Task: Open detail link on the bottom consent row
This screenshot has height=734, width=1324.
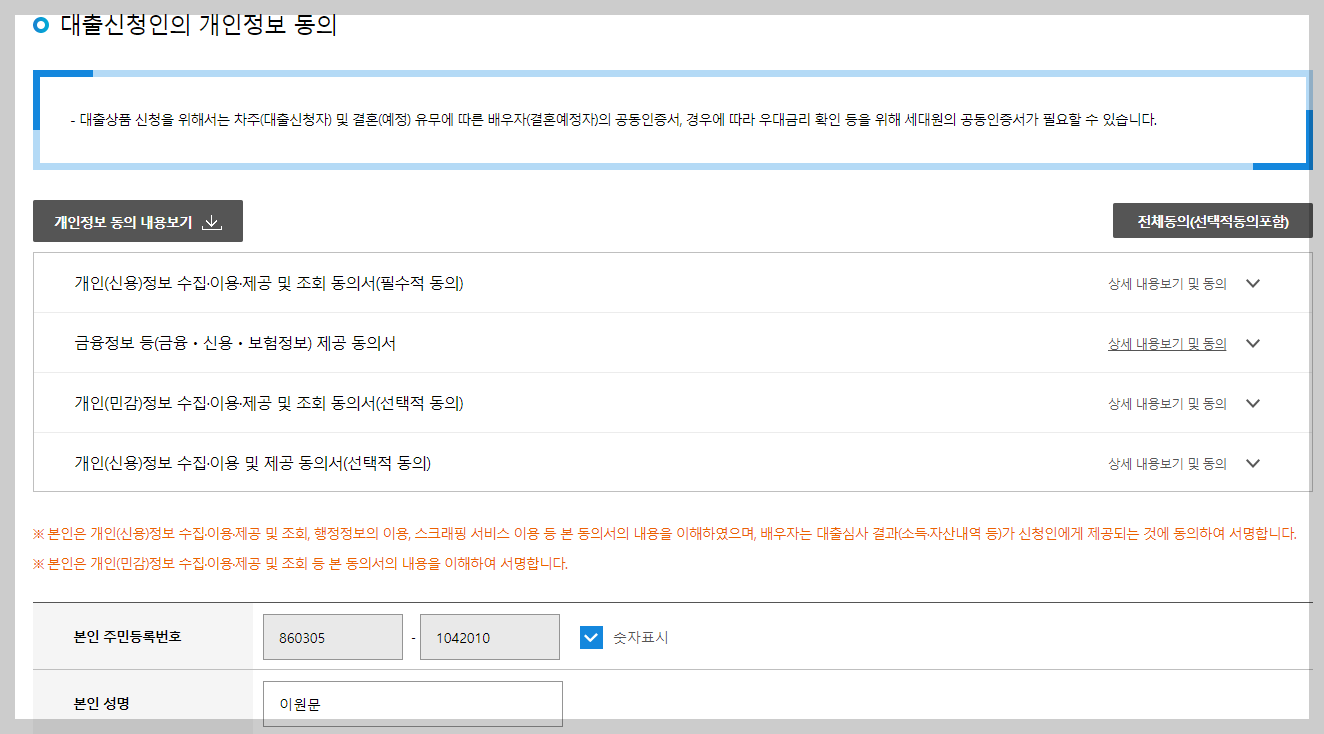Action: (1166, 462)
